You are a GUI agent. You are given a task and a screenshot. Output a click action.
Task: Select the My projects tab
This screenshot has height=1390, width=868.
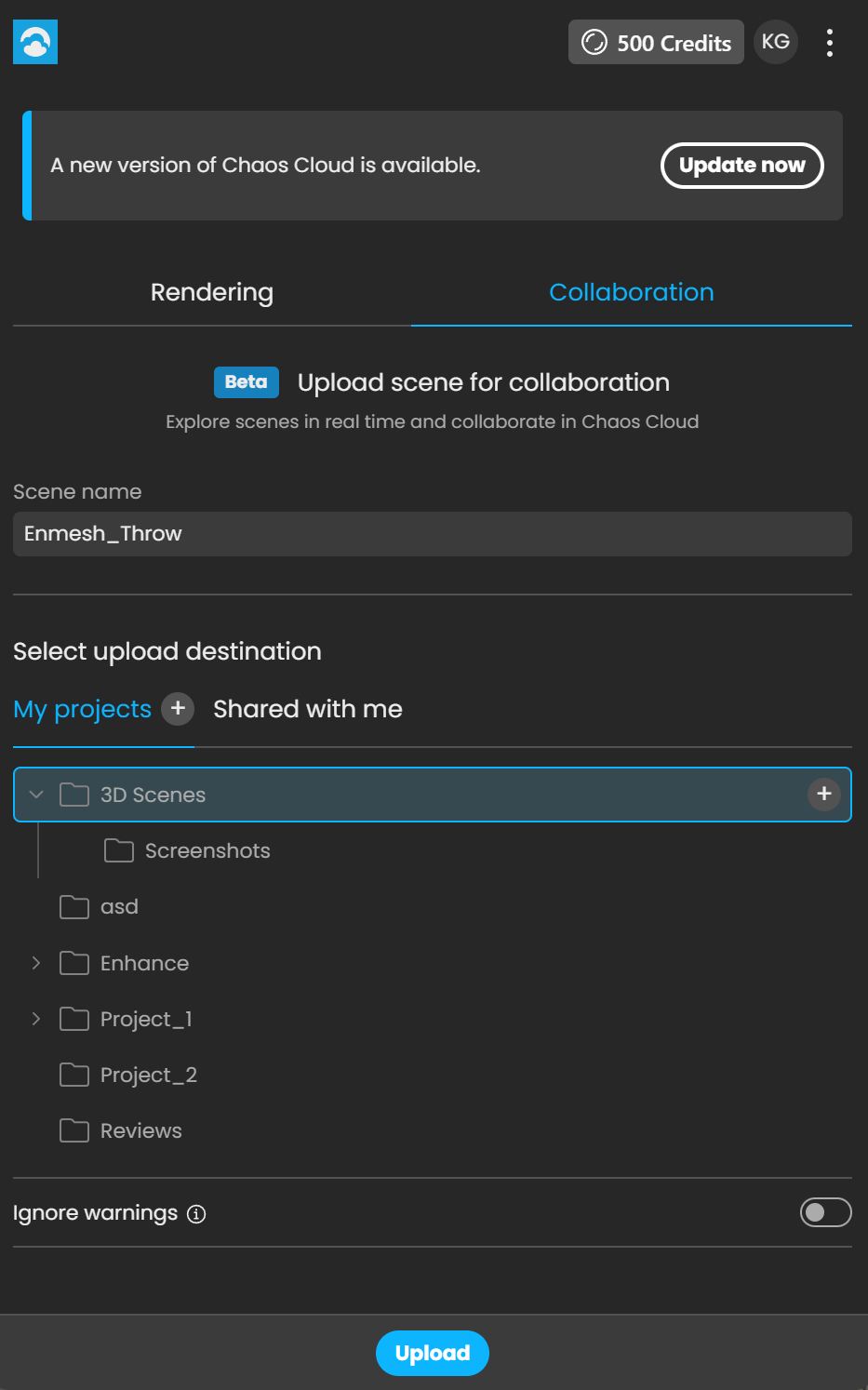point(82,709)
